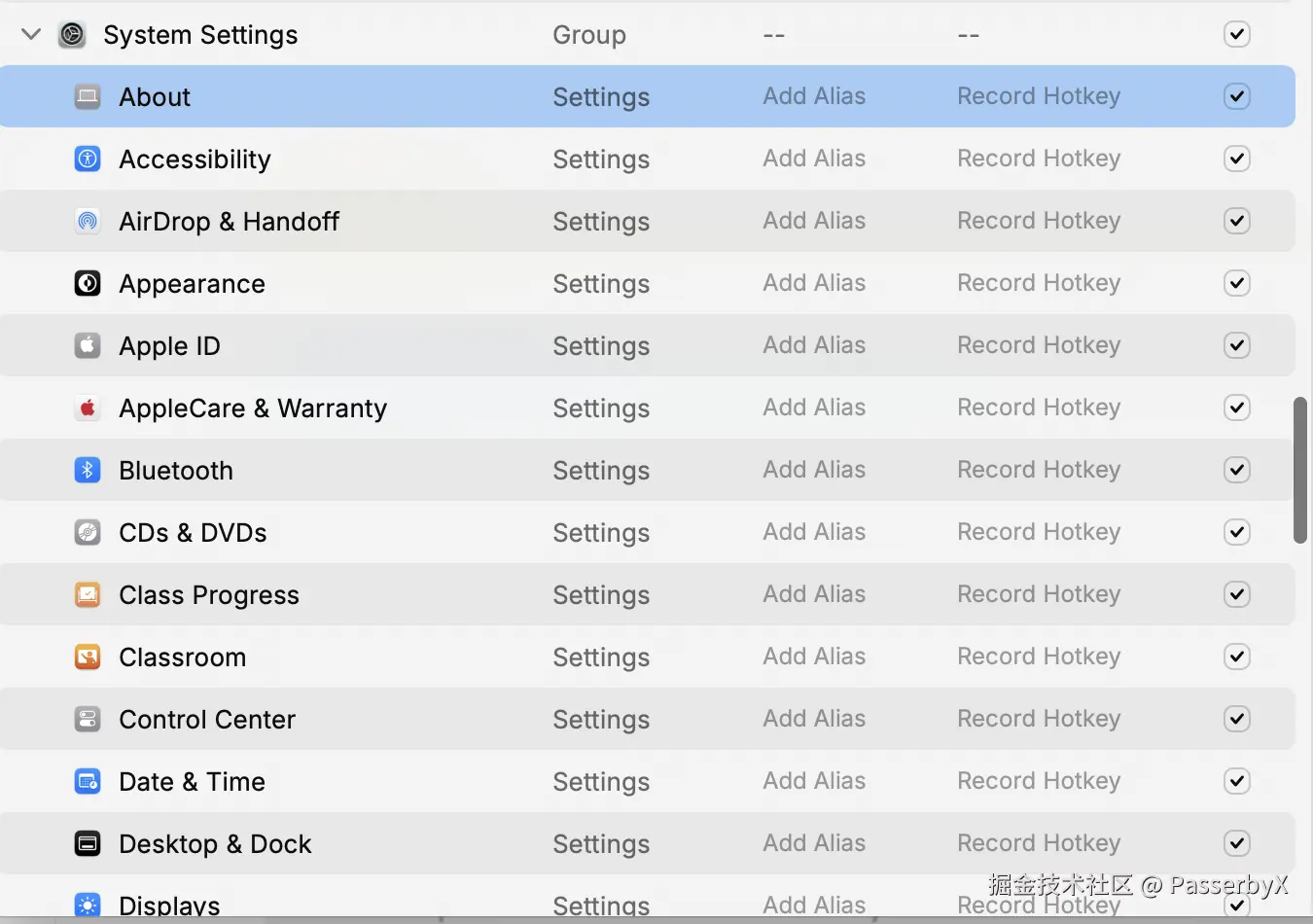
Task: Select the "Date & Time" row name
Action: (192, 782)
